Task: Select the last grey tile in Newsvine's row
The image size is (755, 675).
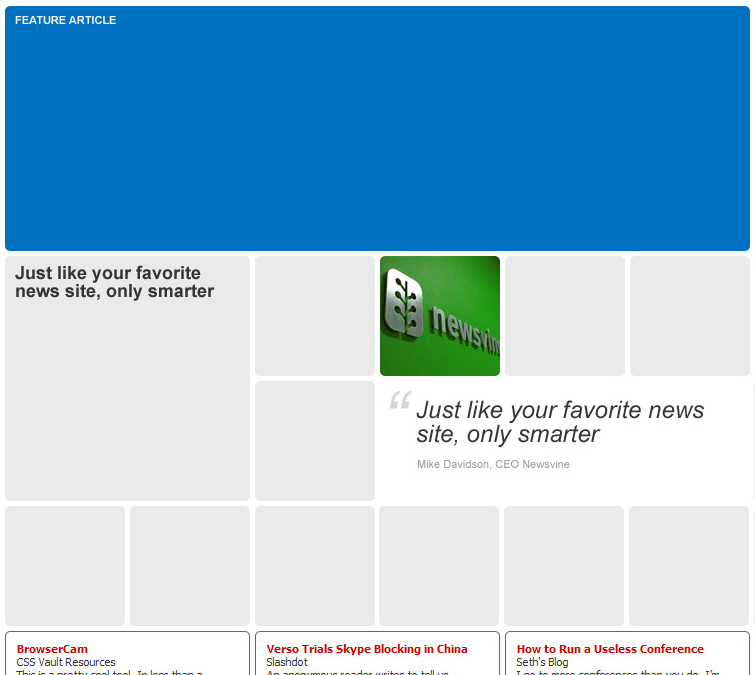Action: pyautogui.click(x=690, y=316)
